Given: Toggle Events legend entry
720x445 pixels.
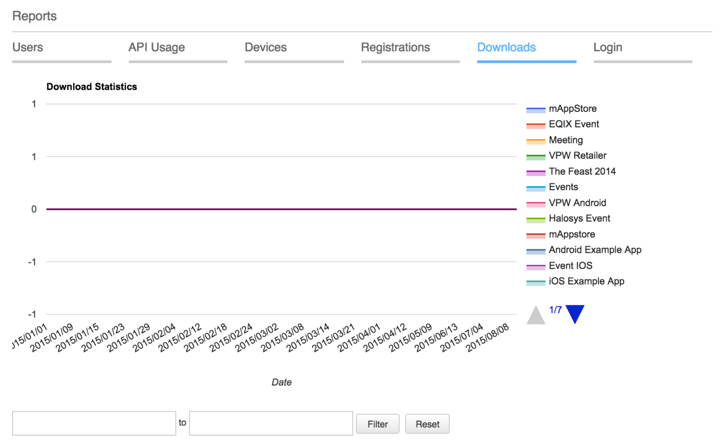Looking at the screenshot, I should (563, 187).
